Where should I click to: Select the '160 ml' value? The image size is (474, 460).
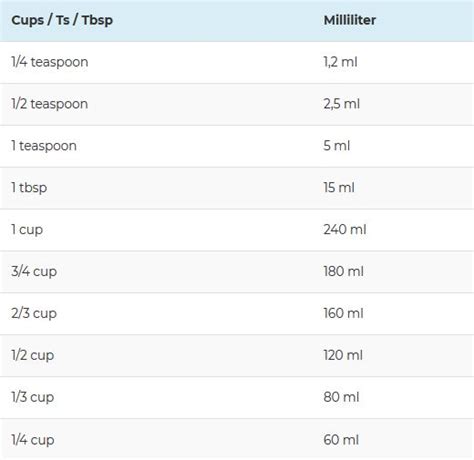(343, 313)
